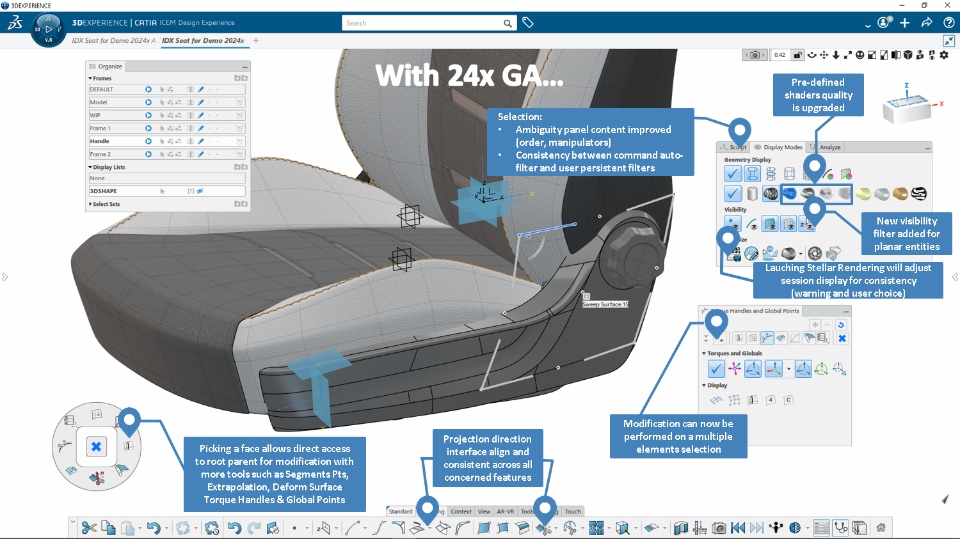Select the stethoscope analysis icon in bottom toolbar
Viewport: 960px width, 539px height.
click(x=841, y=527)
